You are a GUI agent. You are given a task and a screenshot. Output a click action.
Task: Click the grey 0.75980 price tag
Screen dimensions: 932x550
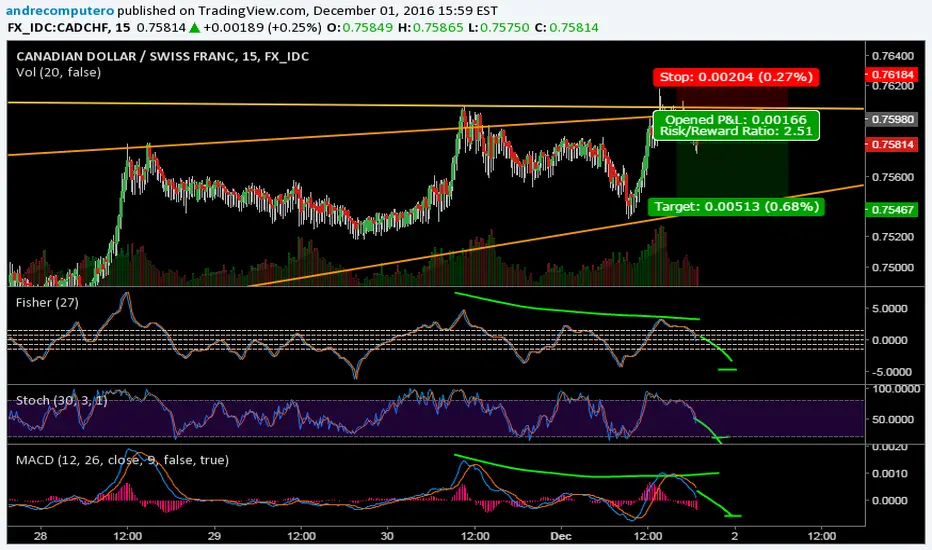click(x=892, y=120)
